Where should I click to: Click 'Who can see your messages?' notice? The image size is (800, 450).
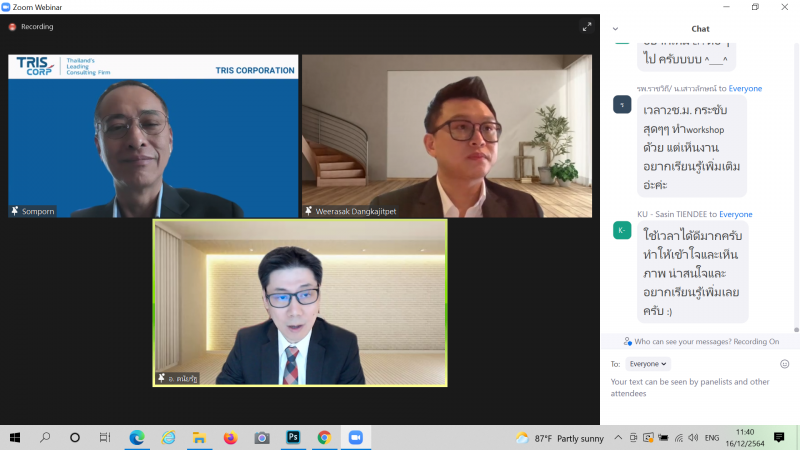pos(701,341)
